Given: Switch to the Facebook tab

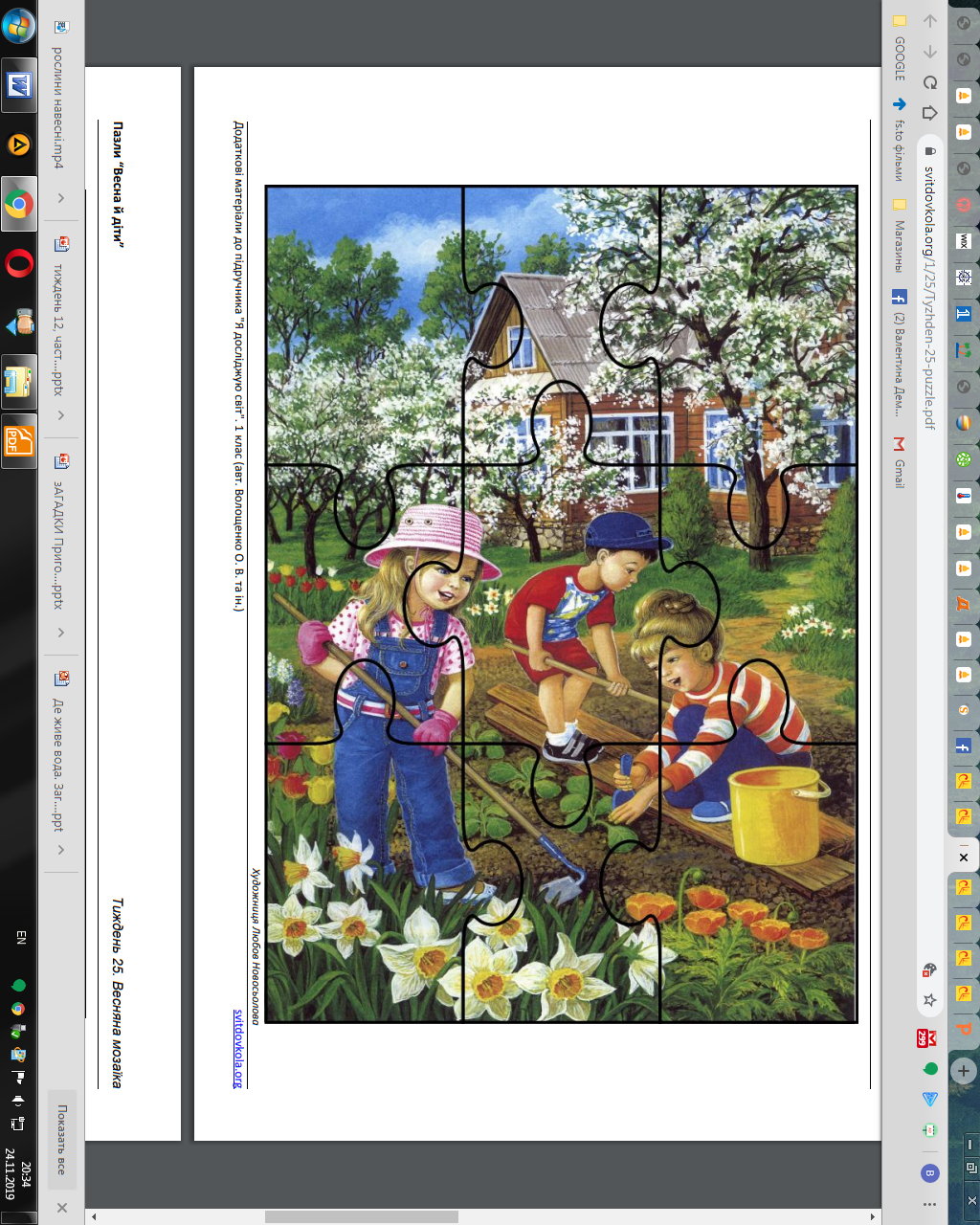Looking at the screenshot, I should pyautogui.click(x=964, y=746).
